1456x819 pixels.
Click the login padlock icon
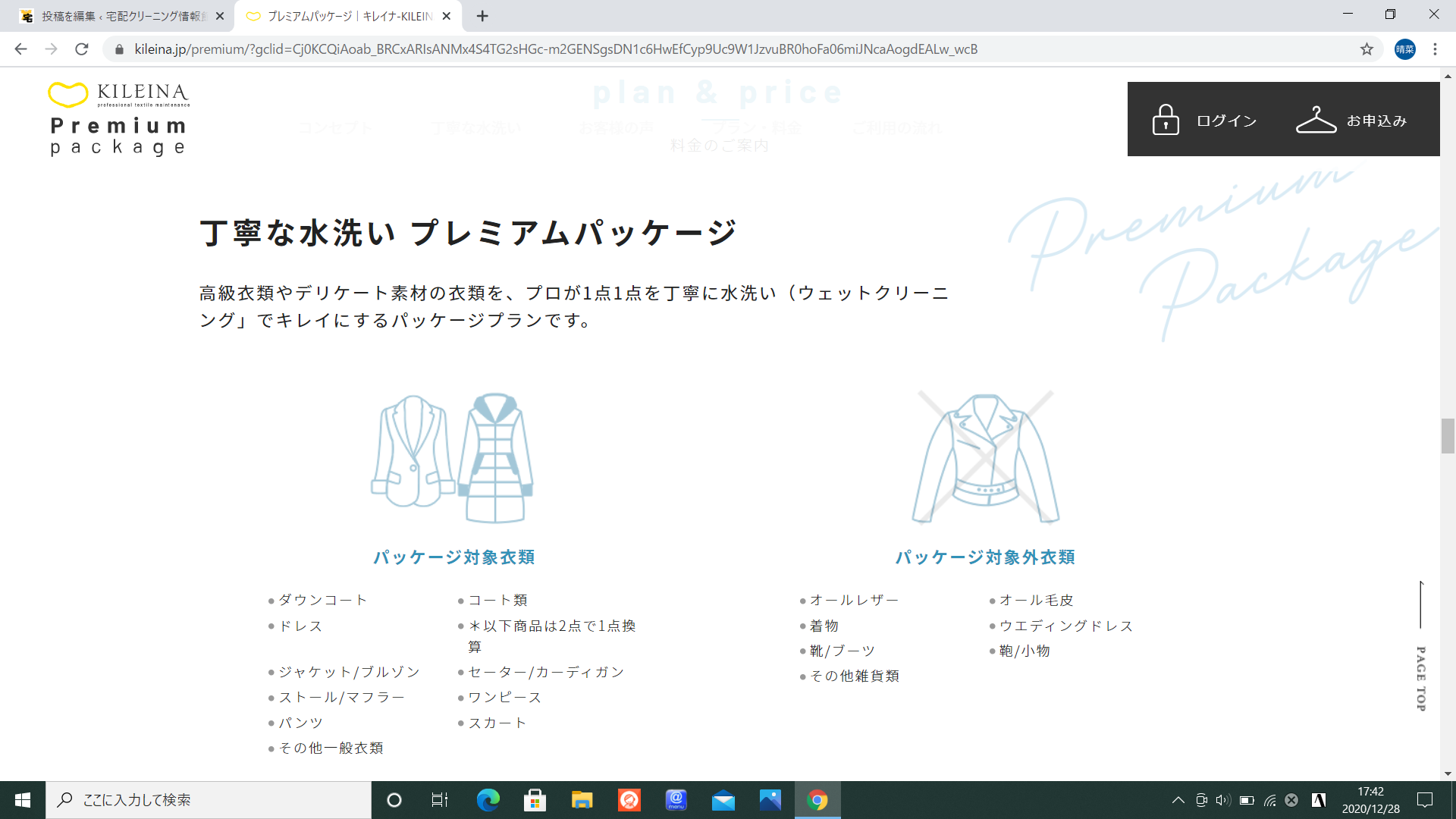(x=1166, y=120)
